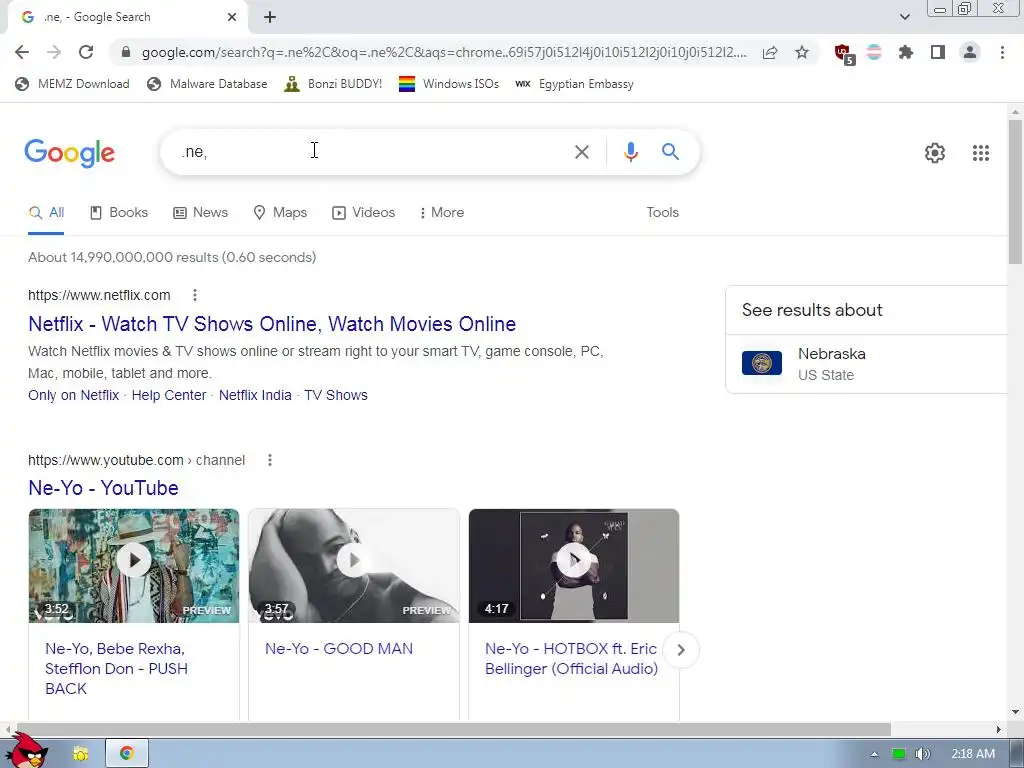Open the Ne-Yo - YouTube result
Screen dimensions: 1024x768
coord(103,488)
